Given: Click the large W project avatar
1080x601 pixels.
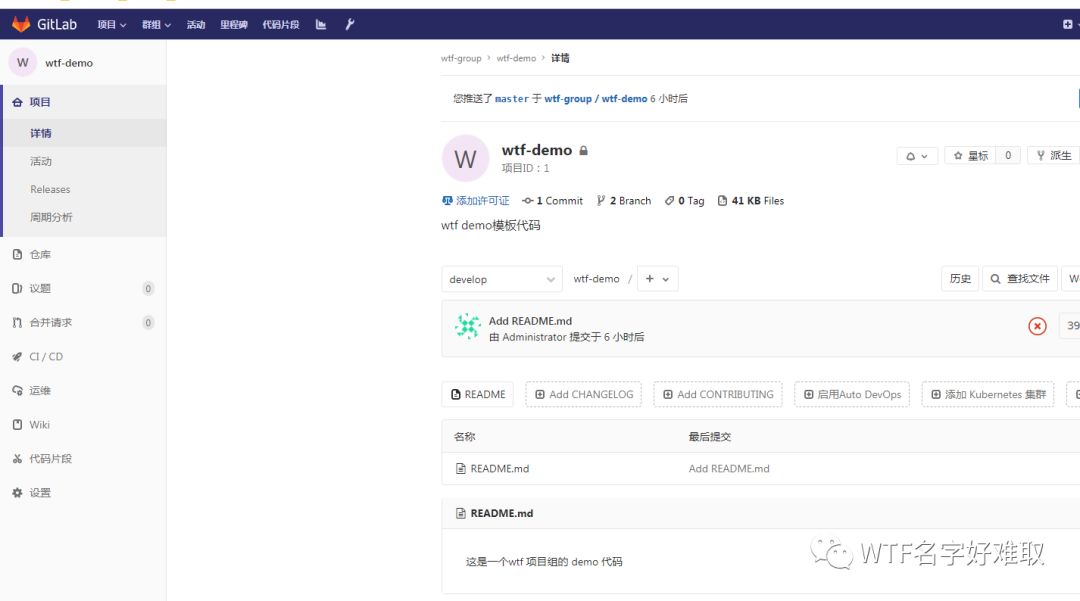Looking at the screenshot, I should [465, 158].
